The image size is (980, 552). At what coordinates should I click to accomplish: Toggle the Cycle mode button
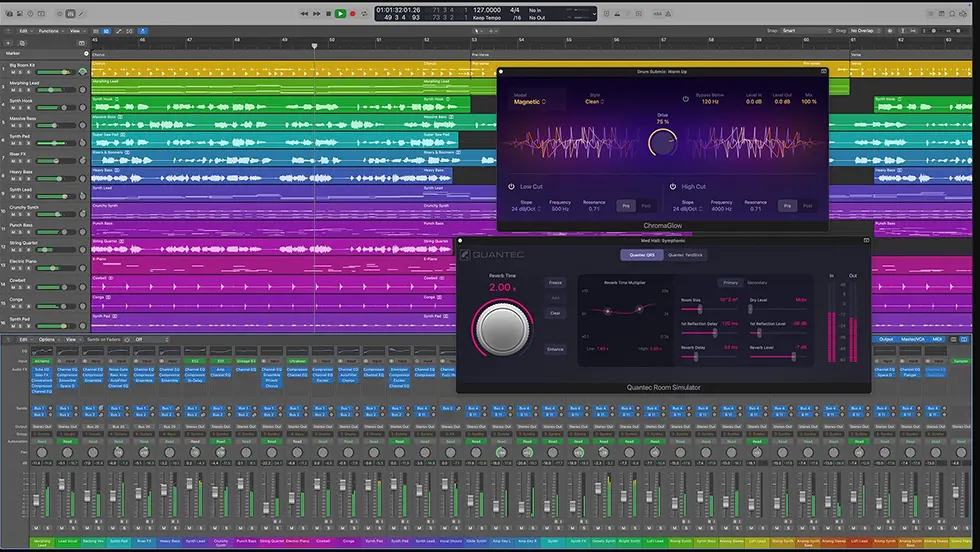click(364, 14)
